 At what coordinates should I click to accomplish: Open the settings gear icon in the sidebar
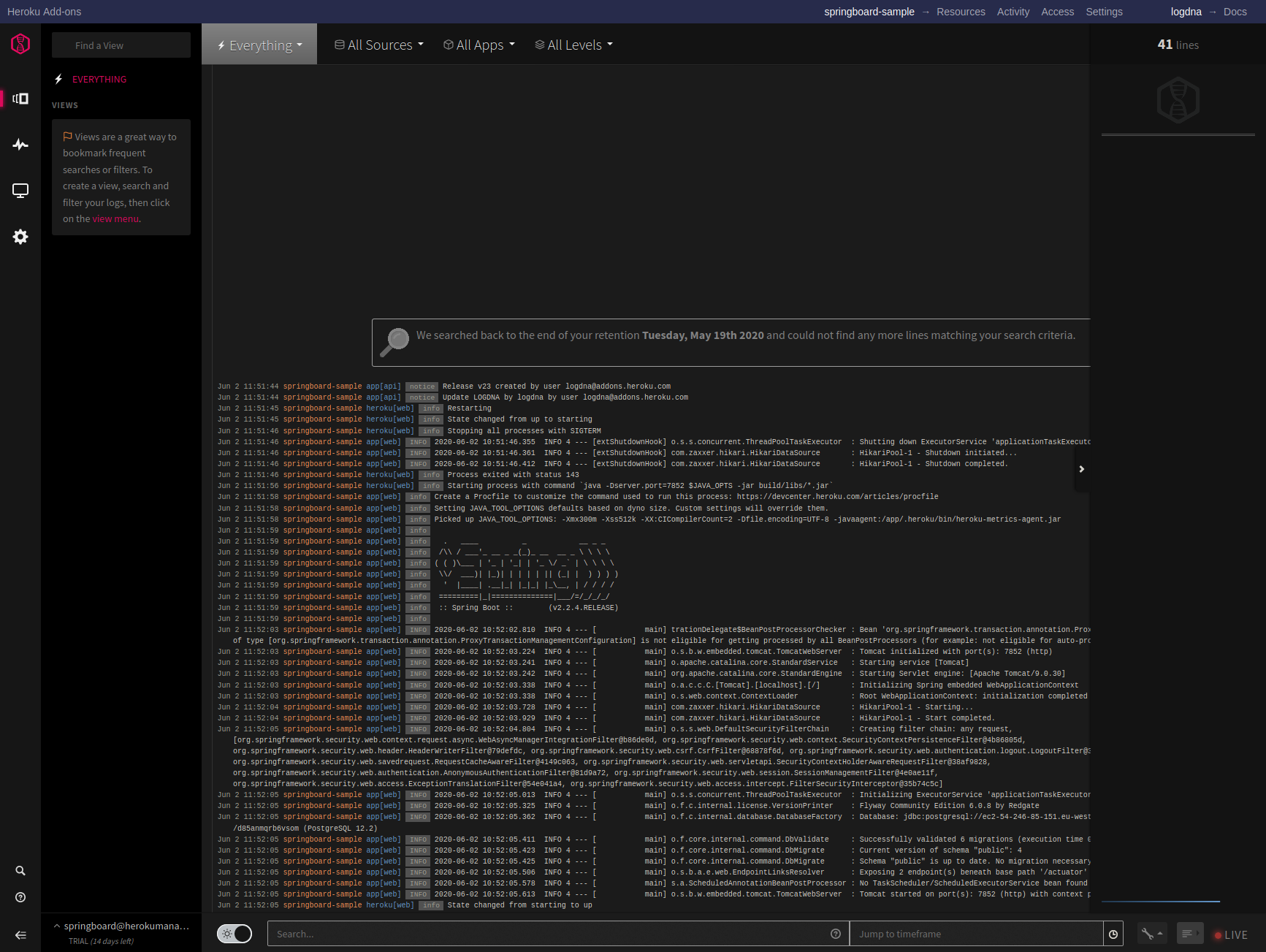click(20, 237)
